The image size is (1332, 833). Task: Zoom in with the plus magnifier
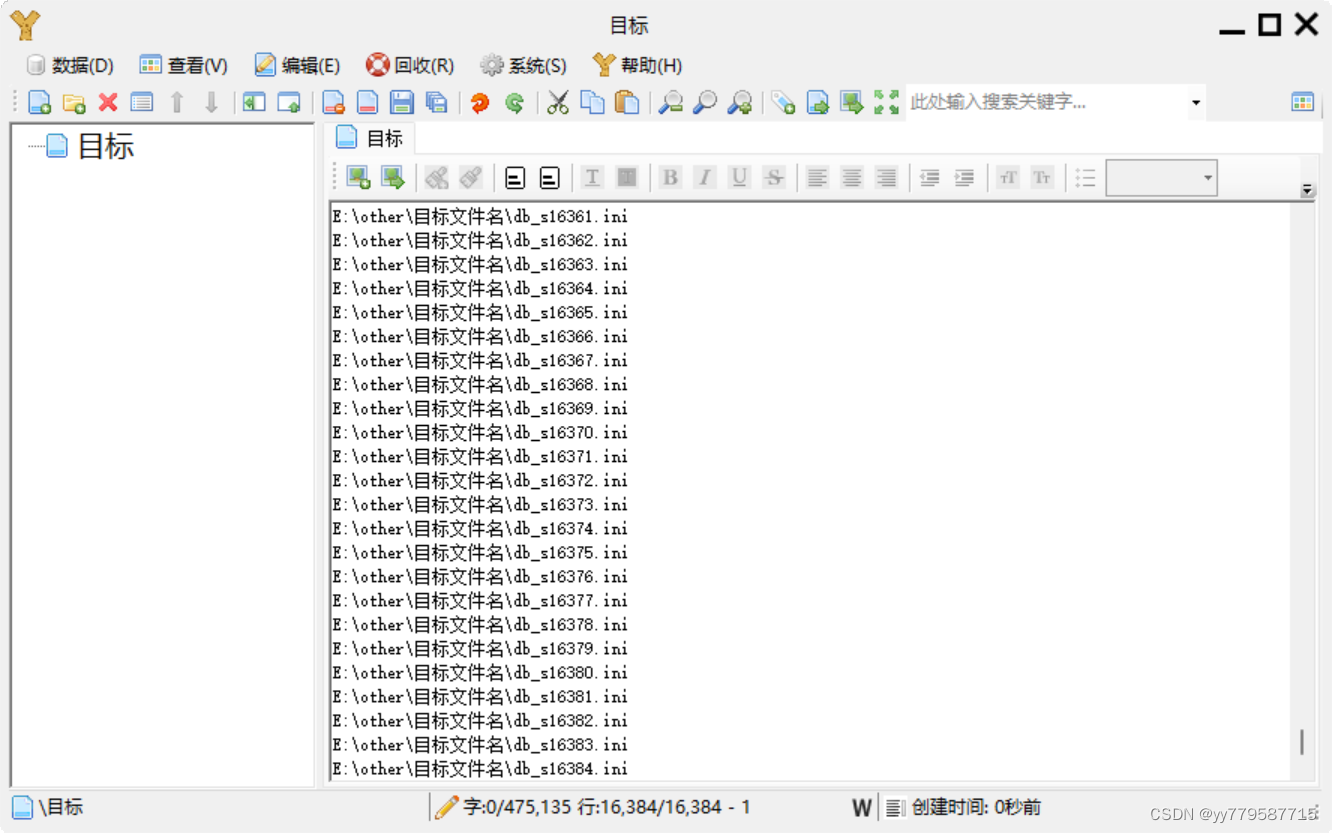coord(740,102)
